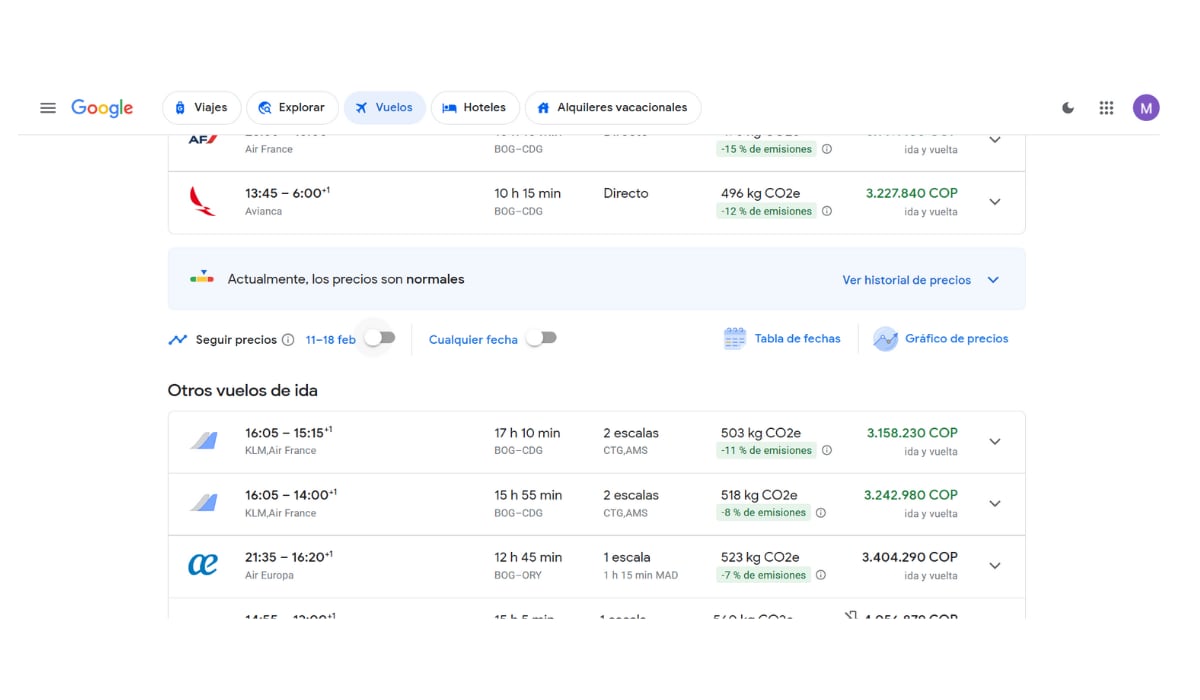The height and width of the screenshot is (700, 1200).
Task: Open the account avatar M
Action: pyautogui.click(x=1146, y=108)
